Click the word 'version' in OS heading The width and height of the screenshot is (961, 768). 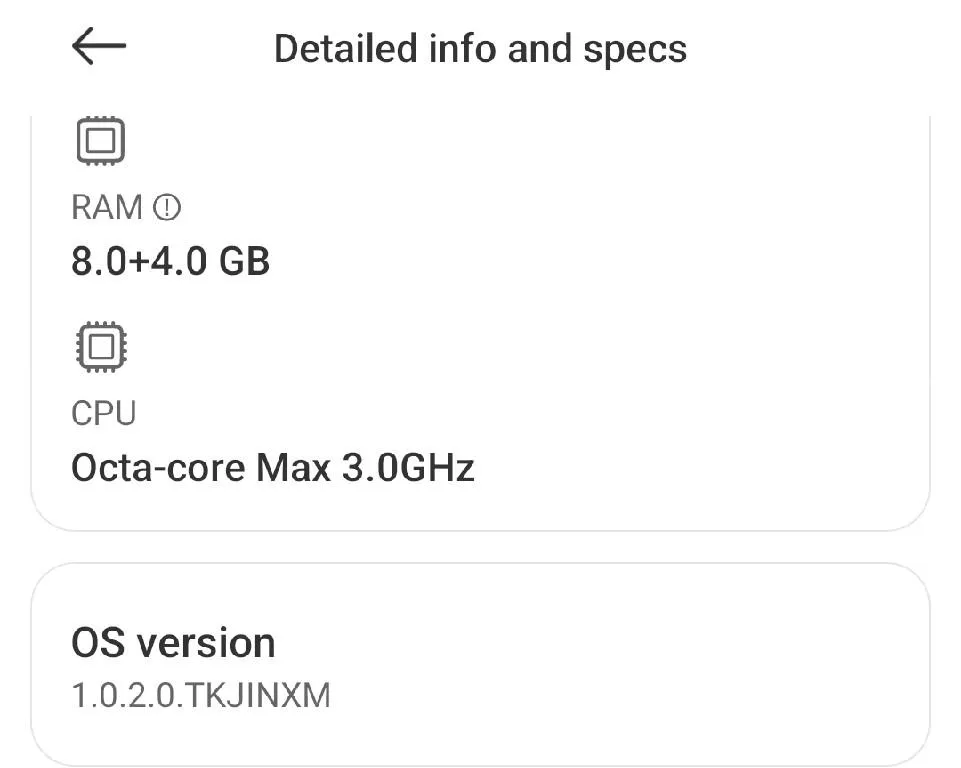[x=206, y=642]
